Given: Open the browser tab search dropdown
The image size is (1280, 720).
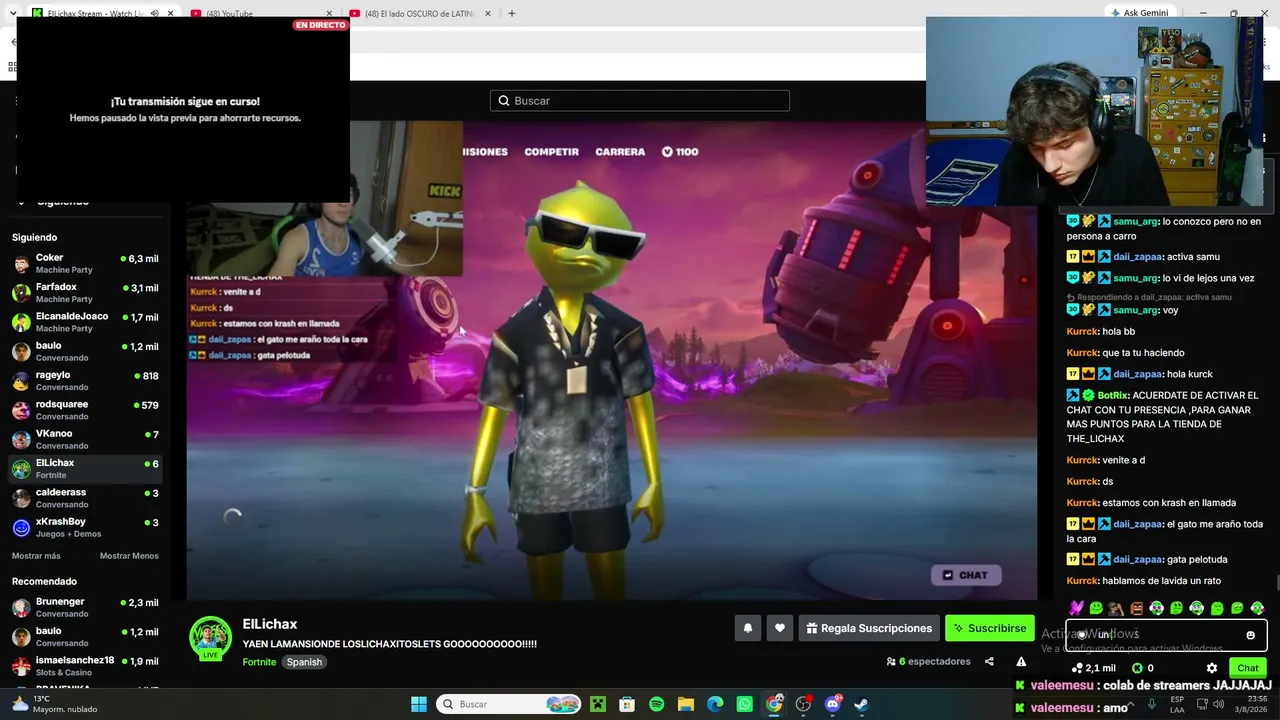Looking at the screenshot, I should (x=12, y=13).
